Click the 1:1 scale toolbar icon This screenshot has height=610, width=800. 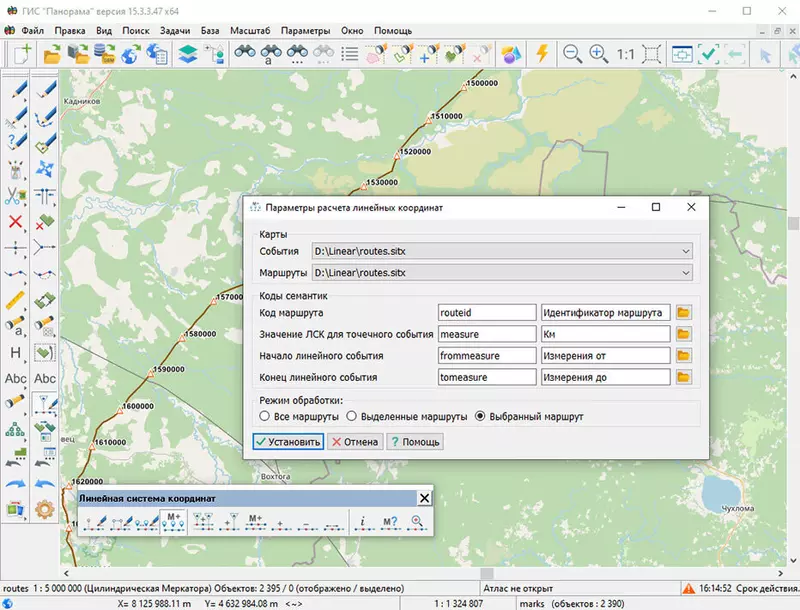625,54
